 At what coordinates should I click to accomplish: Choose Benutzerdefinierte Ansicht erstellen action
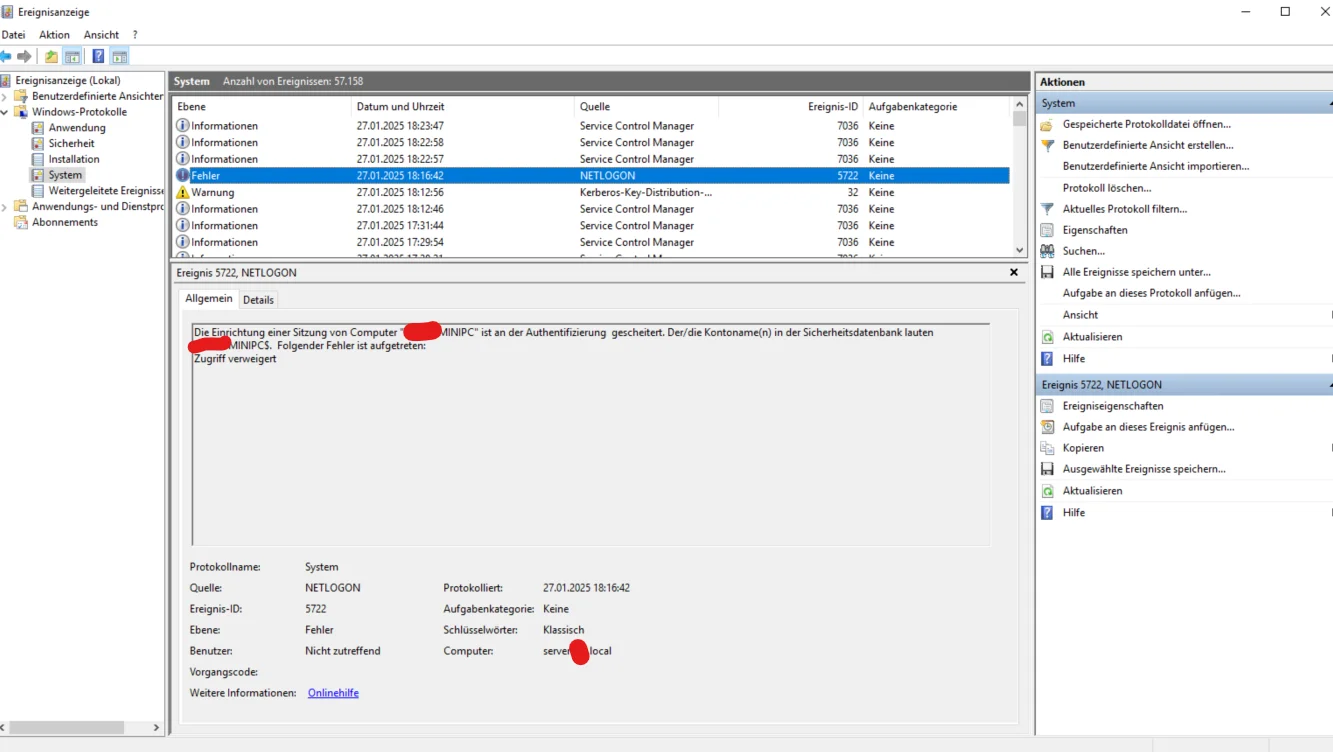tap(1148, 145)
